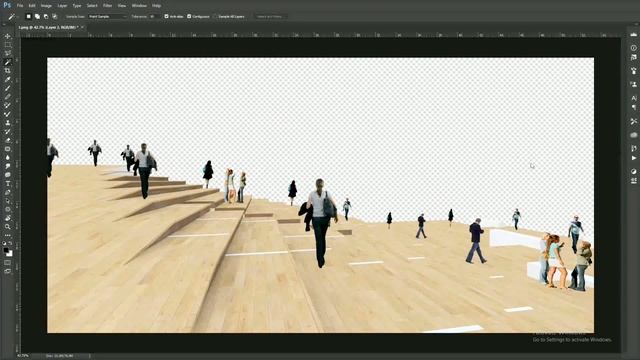Viewport: 640px width, 360px height.
Task: Open the File menu
Action: pyautogui.click(x=20, y=6)
